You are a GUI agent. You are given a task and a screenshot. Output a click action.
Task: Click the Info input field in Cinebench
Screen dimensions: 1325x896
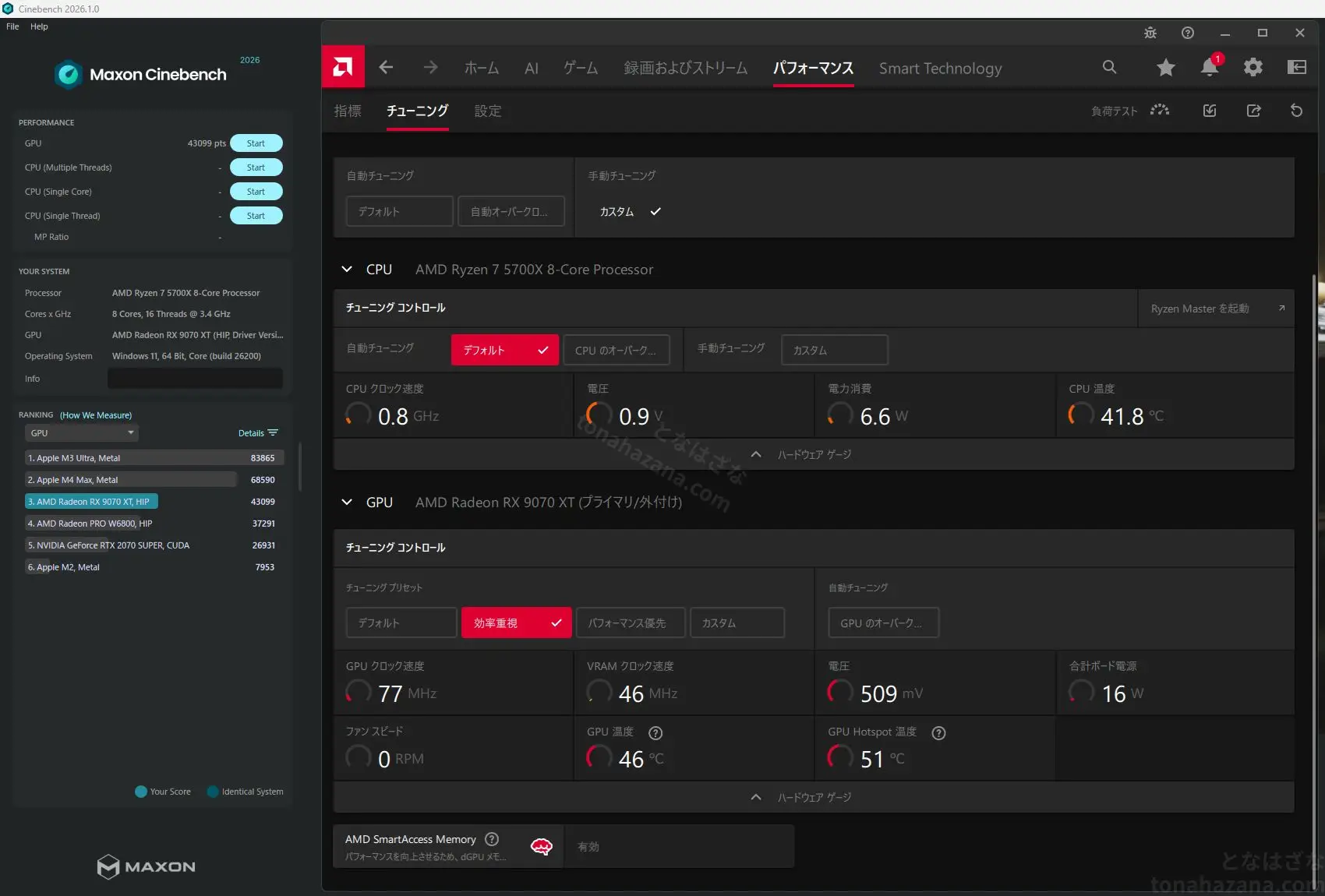[x=195, y=379]
